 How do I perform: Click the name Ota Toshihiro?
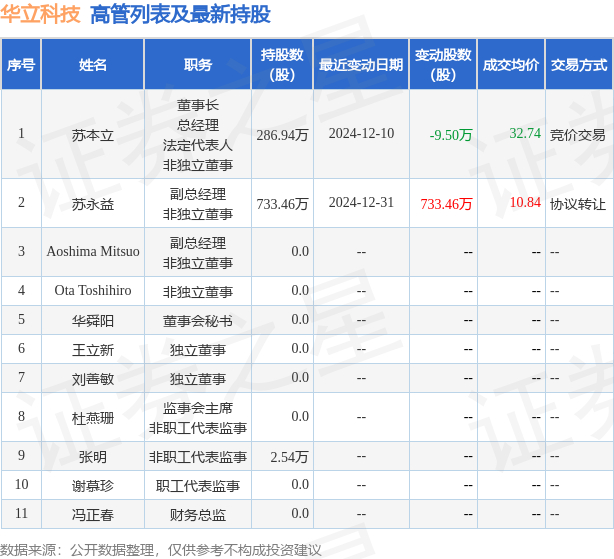pos(93,290)
